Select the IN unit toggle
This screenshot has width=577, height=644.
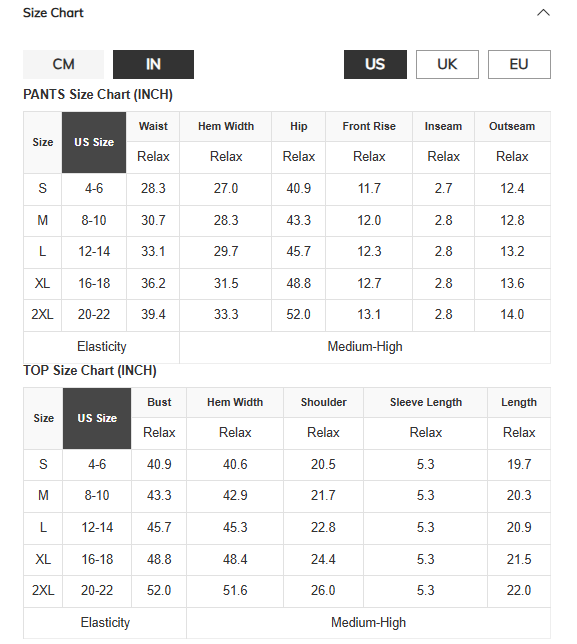pyautogui.click(x=153, y=64)
